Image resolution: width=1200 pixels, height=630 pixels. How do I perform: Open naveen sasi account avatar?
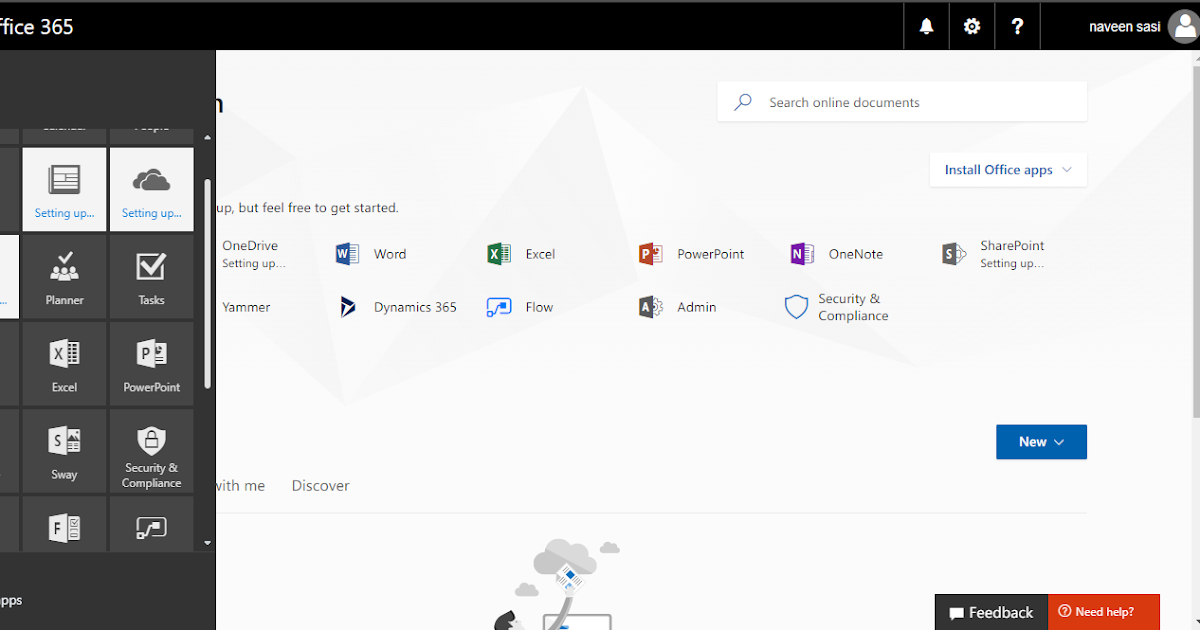[x=1183, y=27]
